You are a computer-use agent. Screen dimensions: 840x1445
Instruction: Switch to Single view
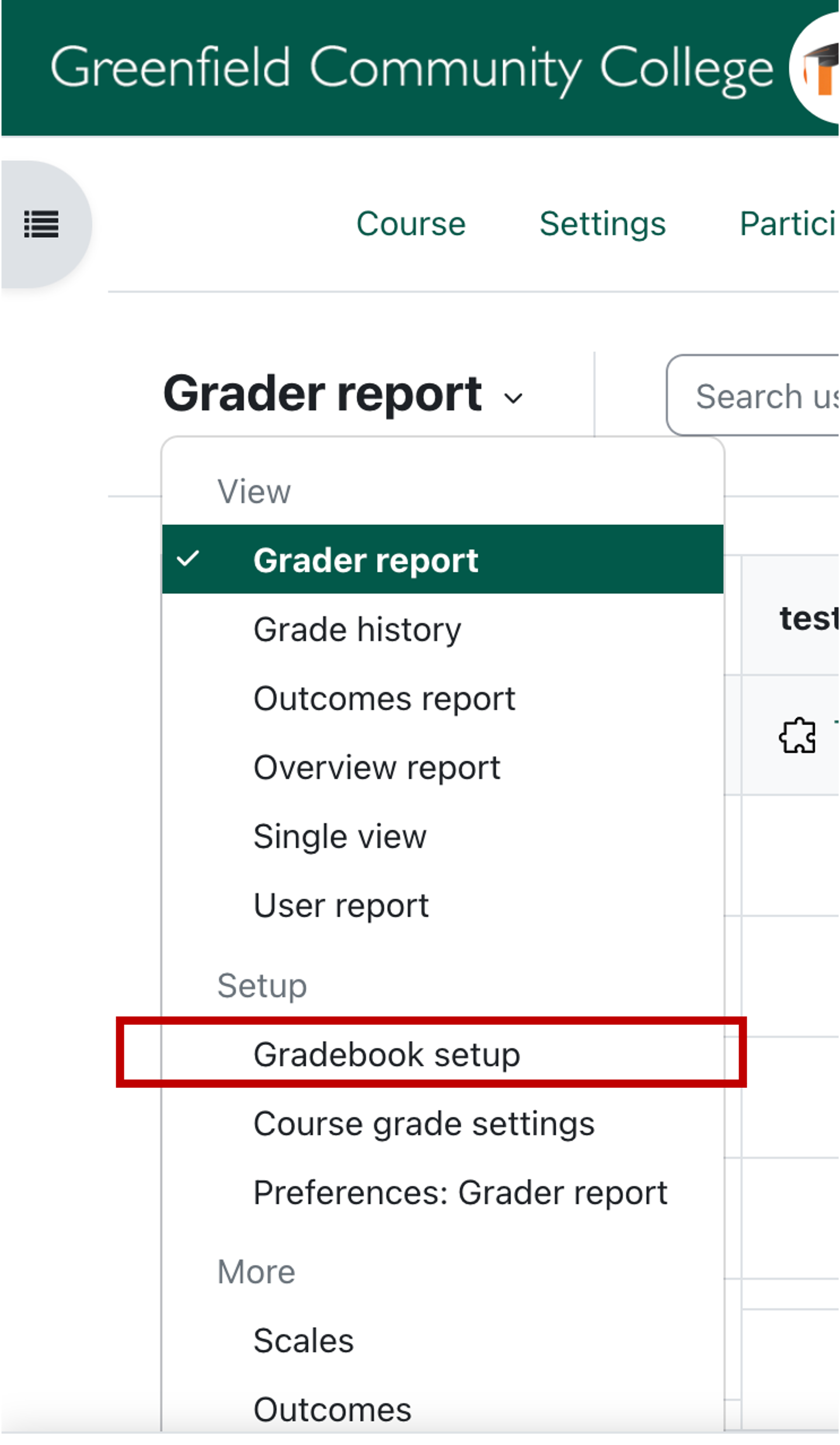pos(340,836)
